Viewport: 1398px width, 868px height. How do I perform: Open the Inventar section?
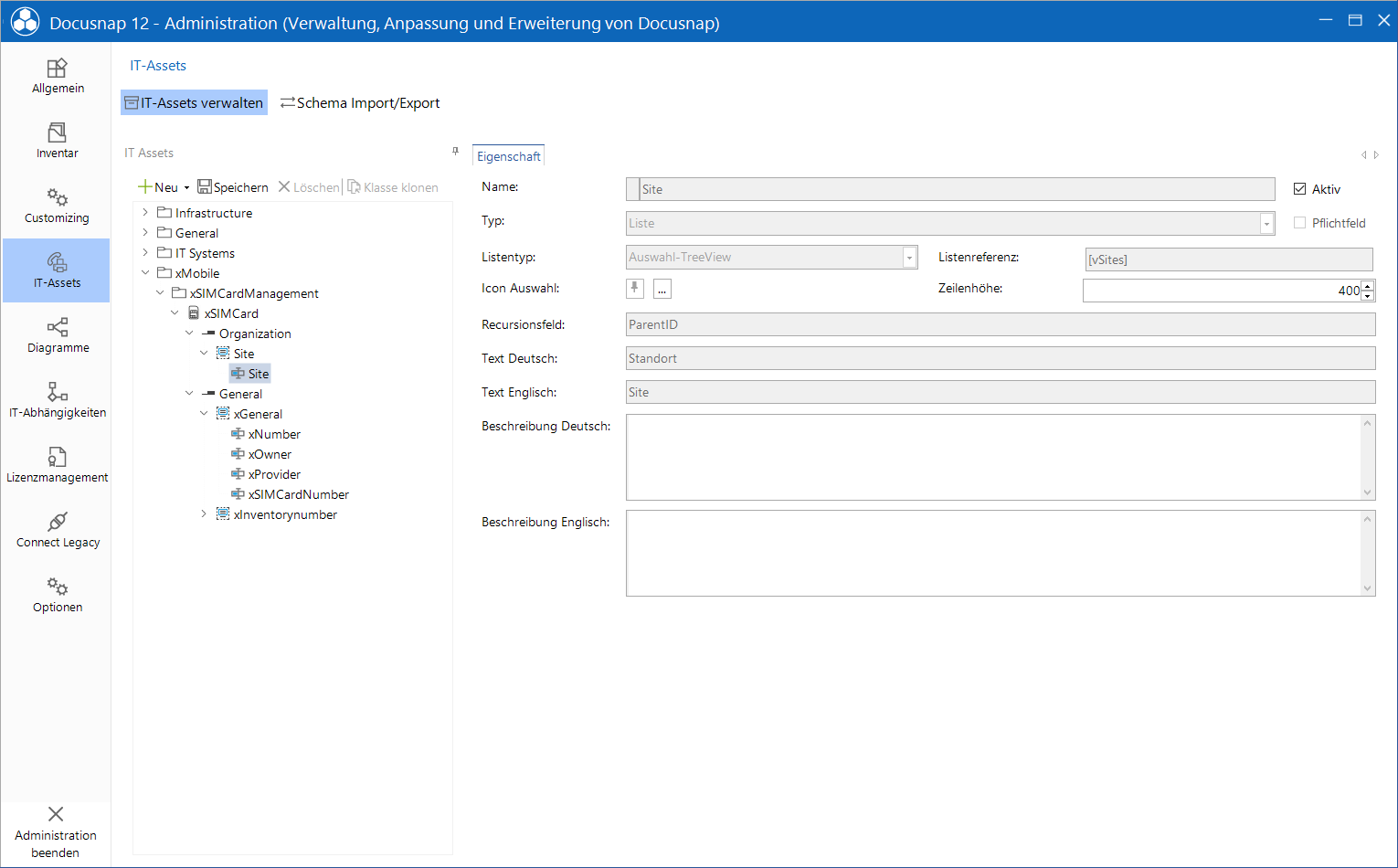(x=57, y=142)
